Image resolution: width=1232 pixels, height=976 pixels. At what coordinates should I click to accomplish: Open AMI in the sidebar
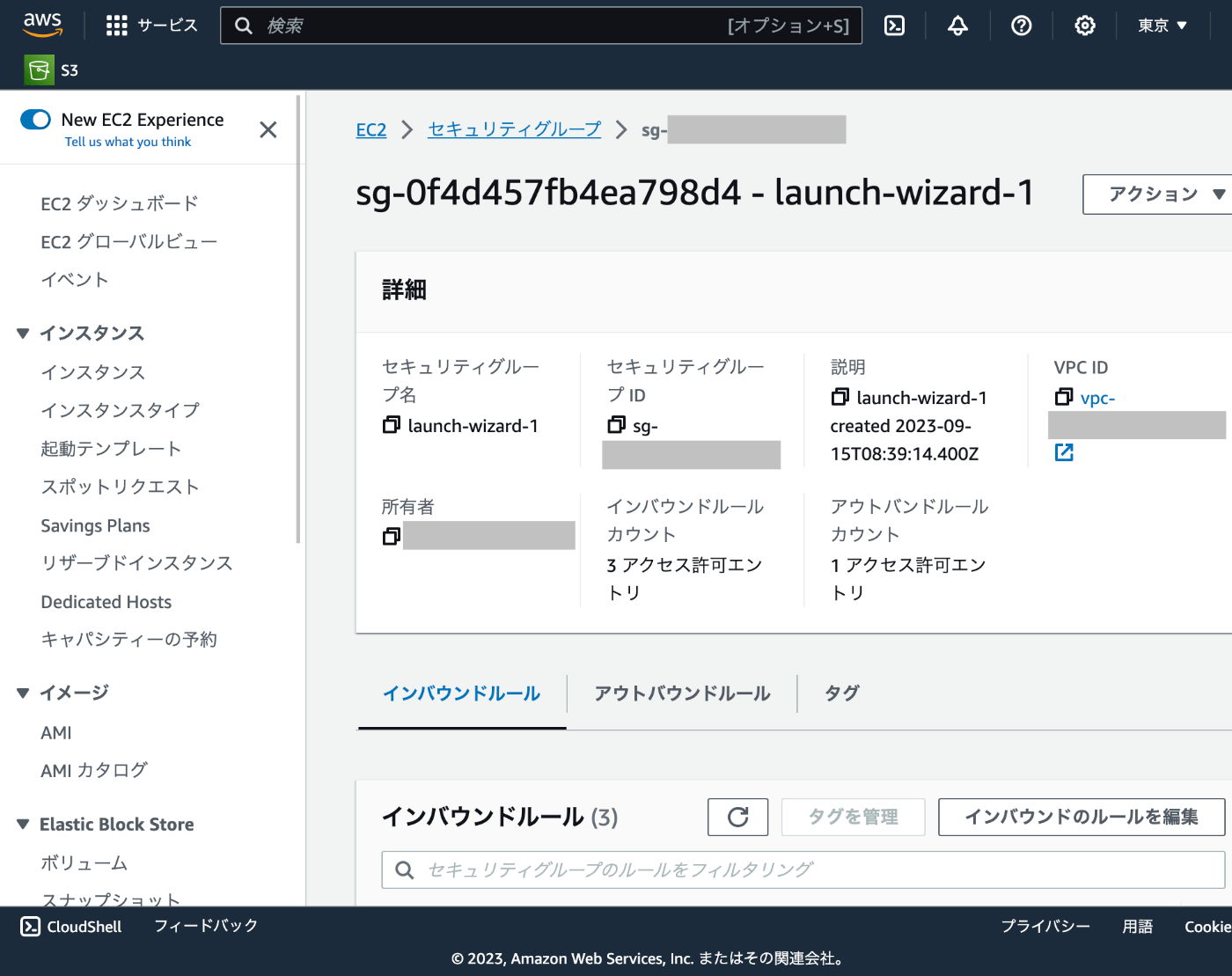56,732
